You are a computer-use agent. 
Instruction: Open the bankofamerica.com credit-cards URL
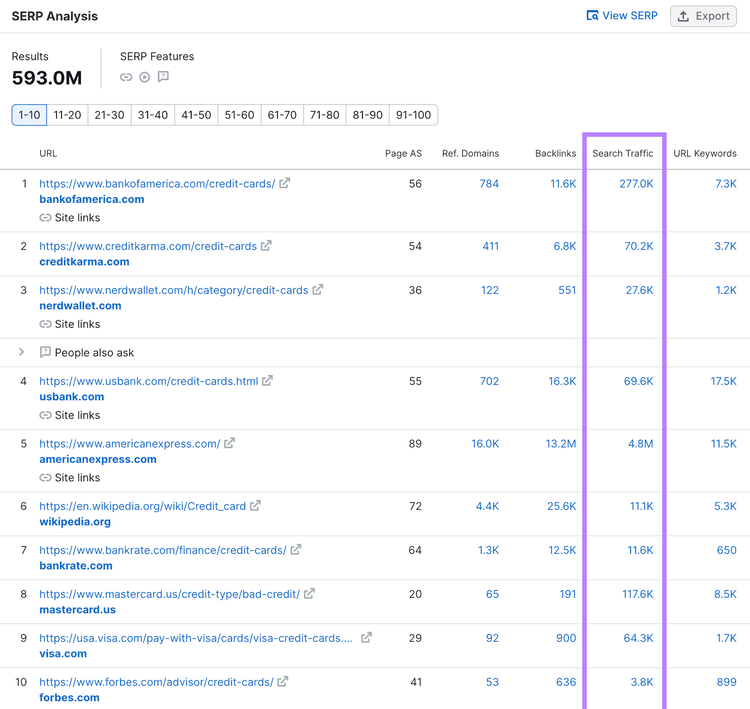(x=157, y=184)
